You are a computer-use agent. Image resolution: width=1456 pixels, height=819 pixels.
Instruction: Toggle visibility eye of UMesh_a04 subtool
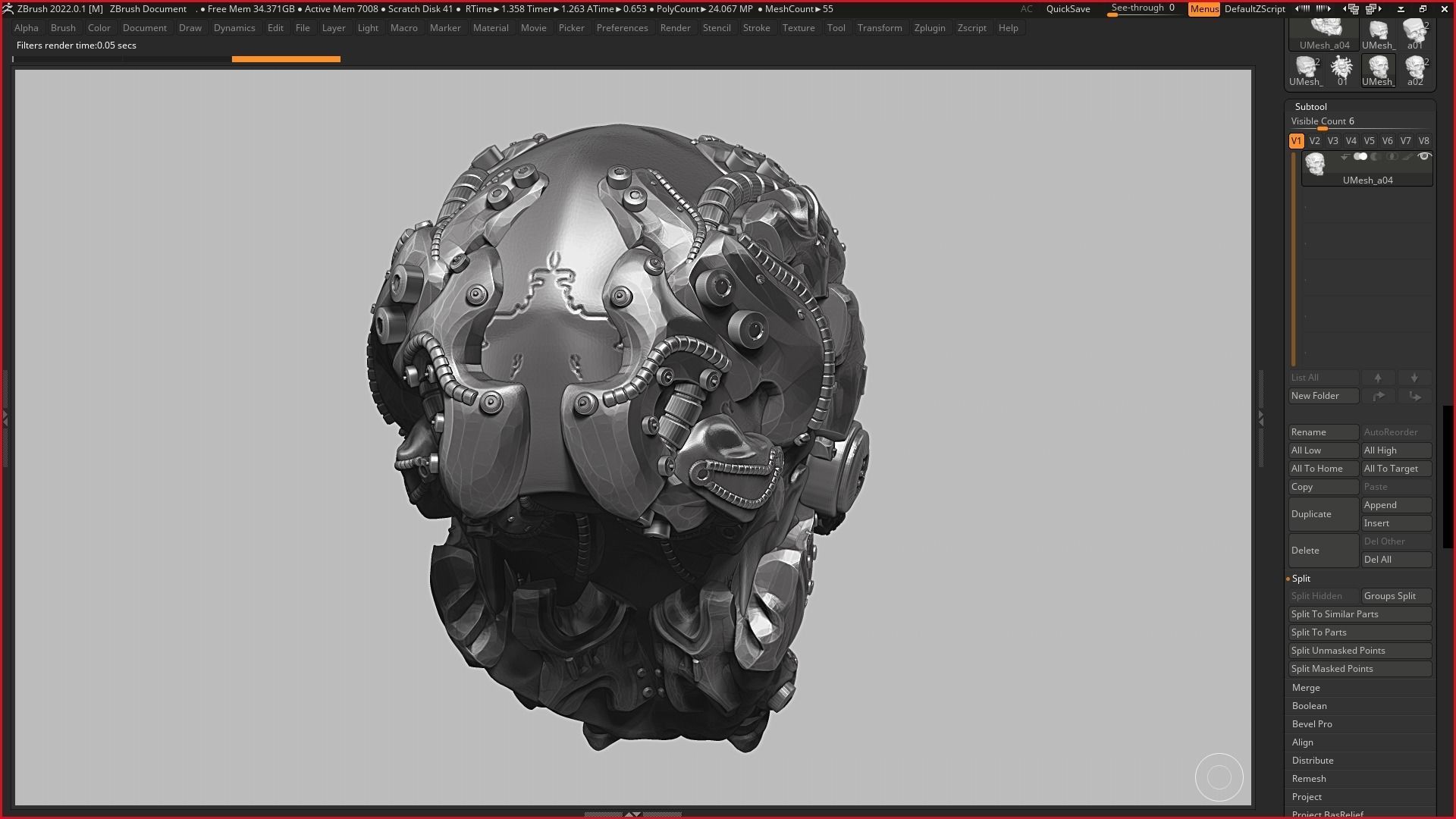click(x=1424, y=157)
